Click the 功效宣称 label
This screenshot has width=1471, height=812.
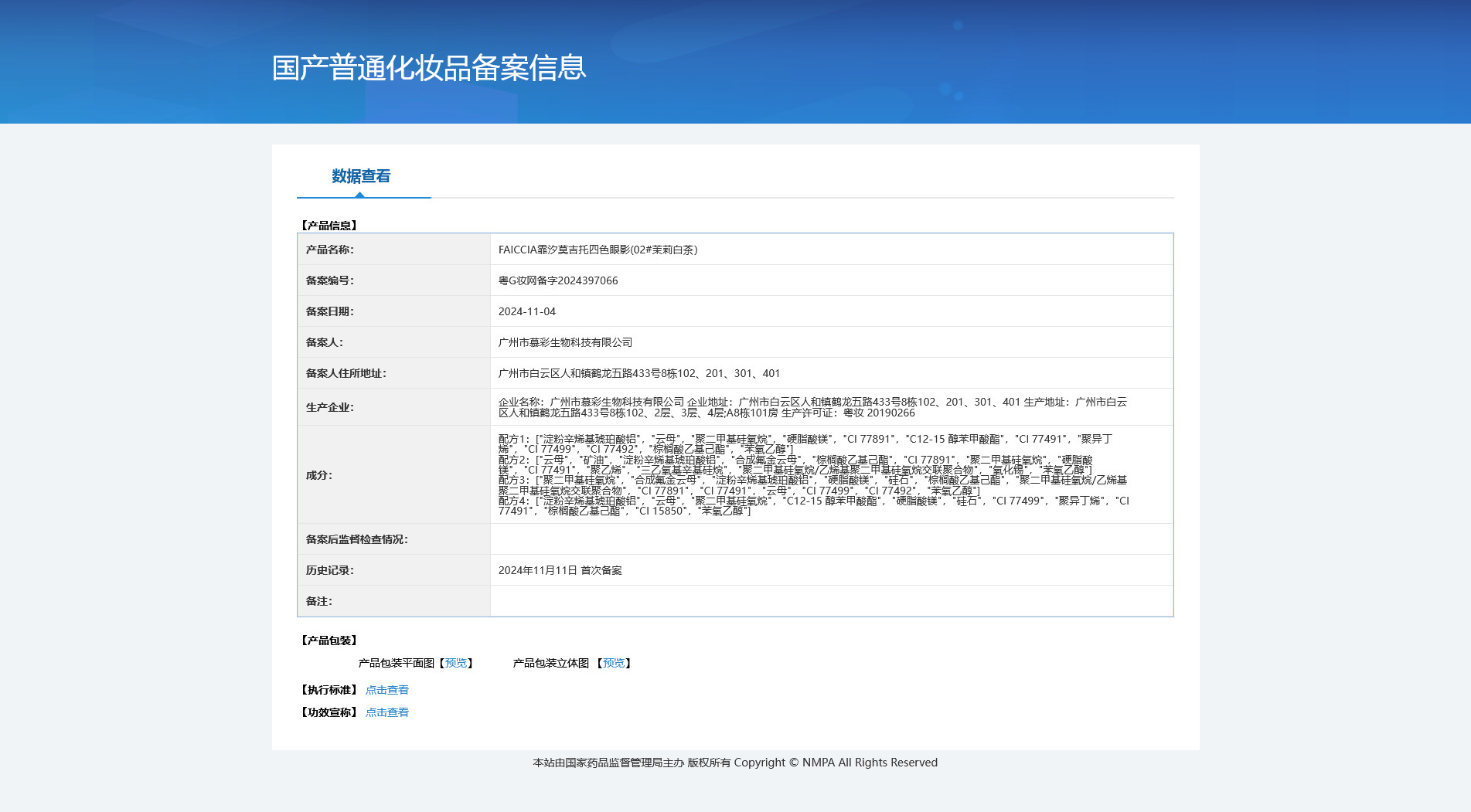point(329,712)
